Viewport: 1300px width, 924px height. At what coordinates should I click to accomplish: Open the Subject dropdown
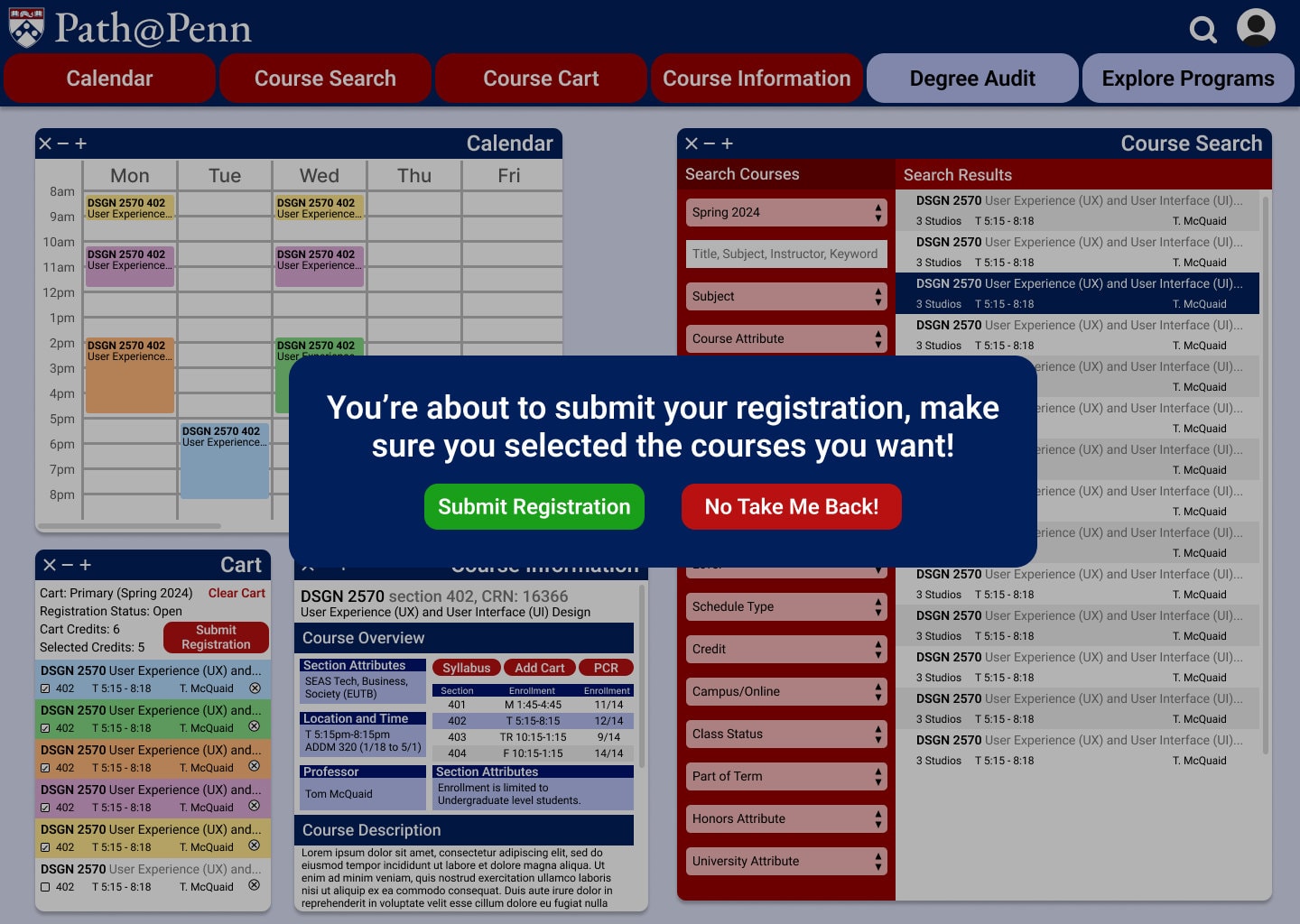point(786,296)
